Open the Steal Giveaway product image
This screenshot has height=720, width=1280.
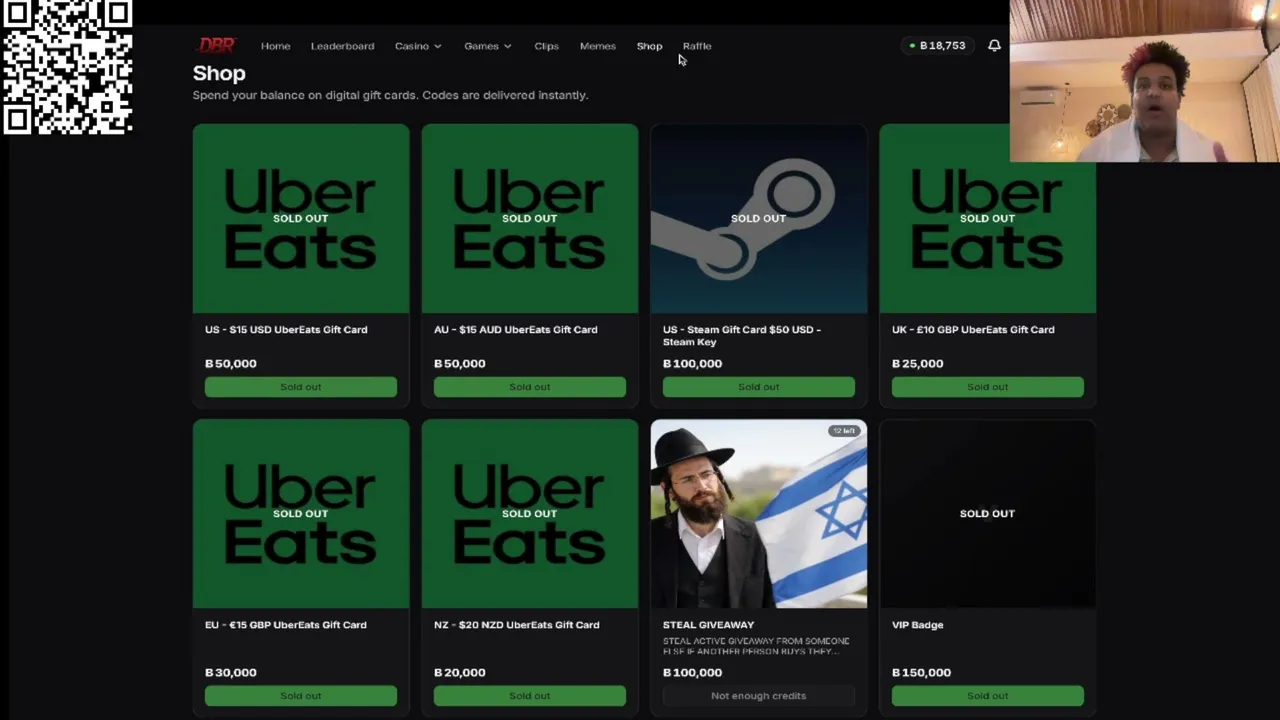[x=759, y=513]
